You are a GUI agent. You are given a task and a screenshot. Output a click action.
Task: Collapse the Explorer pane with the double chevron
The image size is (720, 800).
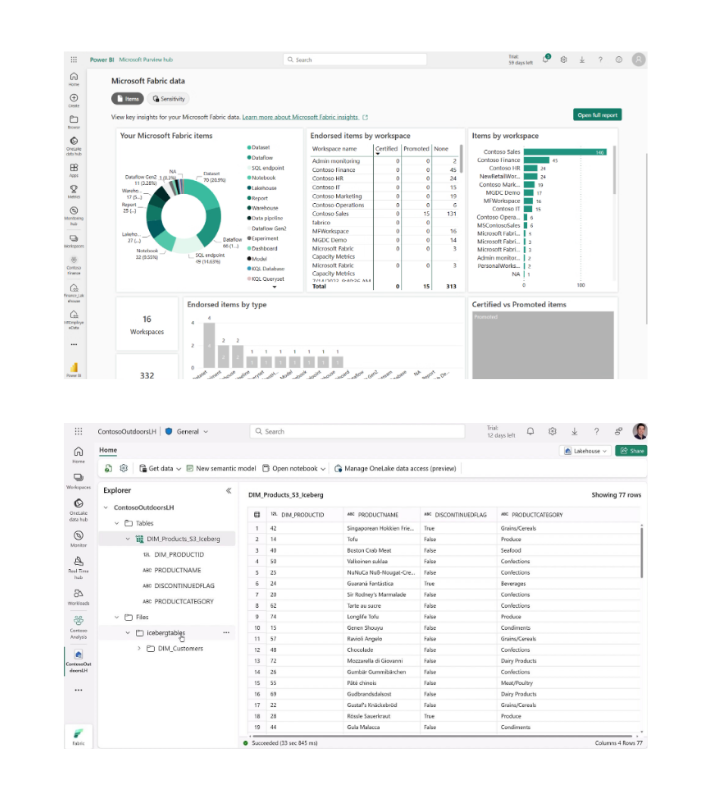coord(228,491)
